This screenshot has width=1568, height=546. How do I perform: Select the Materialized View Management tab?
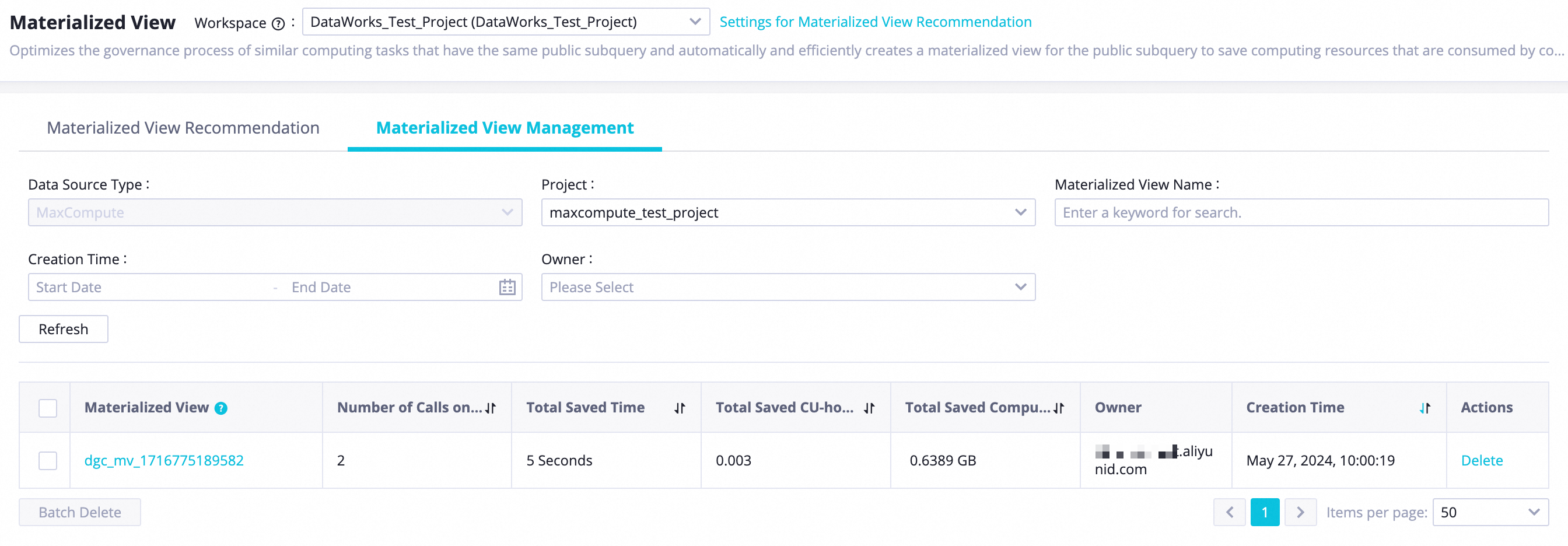pos(505,128)
